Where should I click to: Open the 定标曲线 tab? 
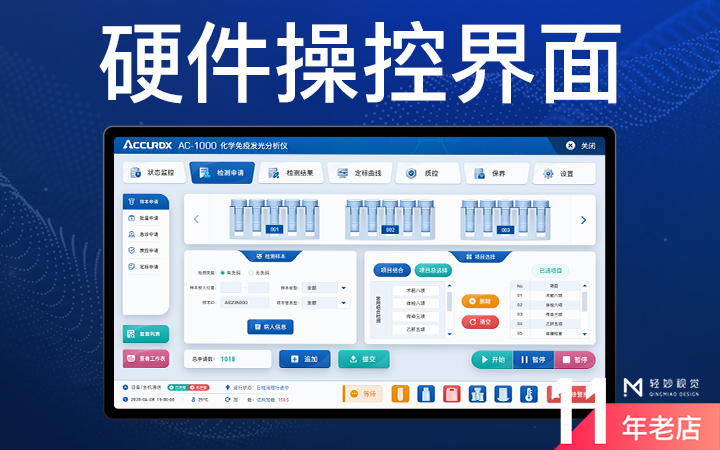360,173
